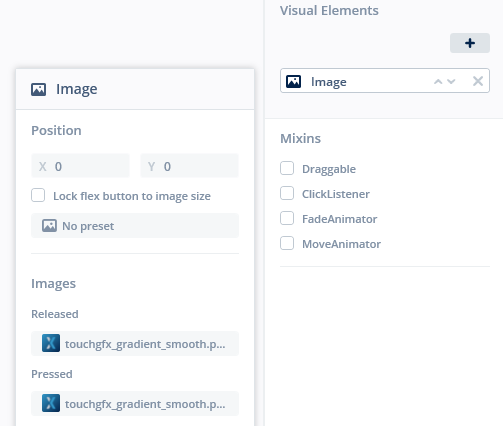Click the Y position input field
Screen dimensions: 503x426
click(x=189, y=166)
